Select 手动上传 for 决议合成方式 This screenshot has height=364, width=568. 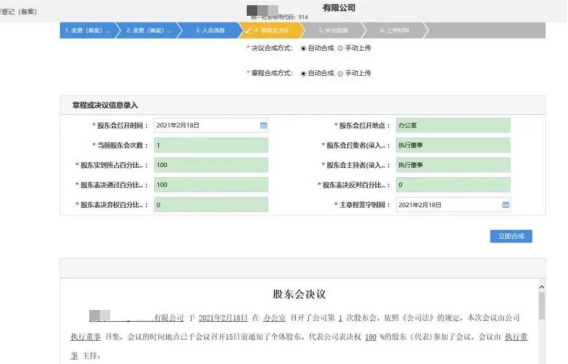(x=340, y=48)
